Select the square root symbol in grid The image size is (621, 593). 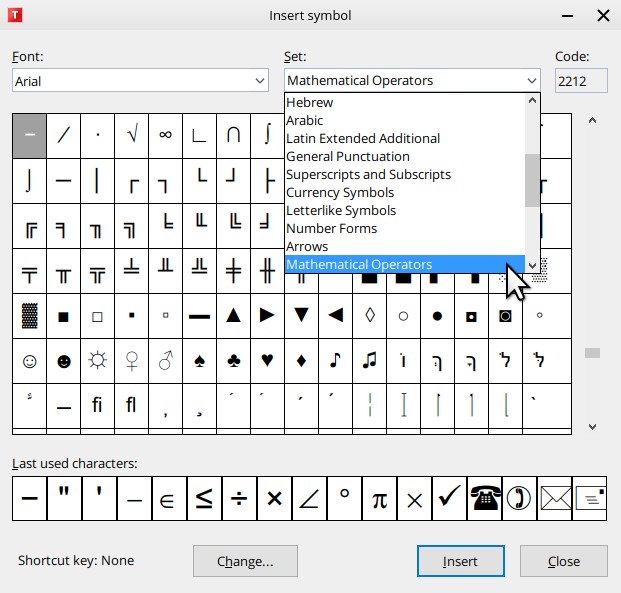pos(131,135)
